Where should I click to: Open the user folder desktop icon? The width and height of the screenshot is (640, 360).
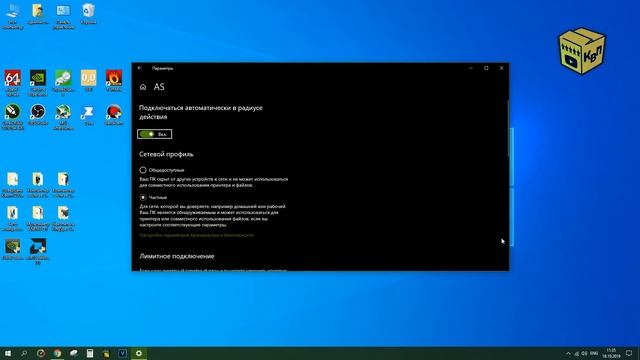(x=38, y=14)
